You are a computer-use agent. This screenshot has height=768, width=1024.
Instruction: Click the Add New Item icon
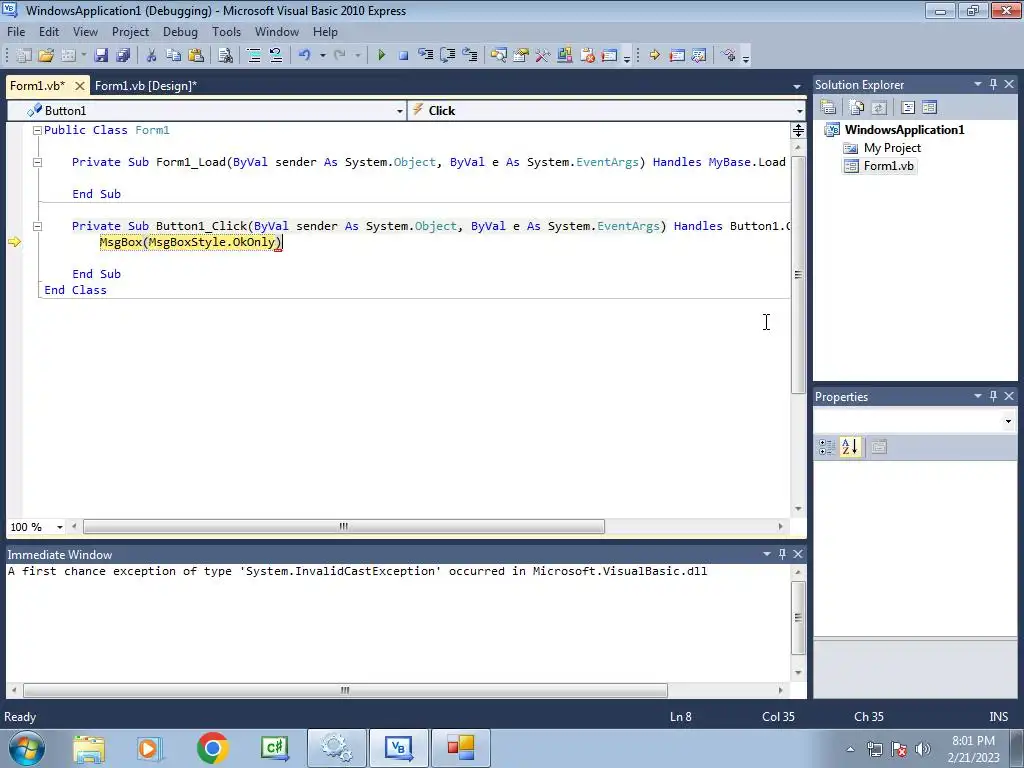[x=69, y=56]
